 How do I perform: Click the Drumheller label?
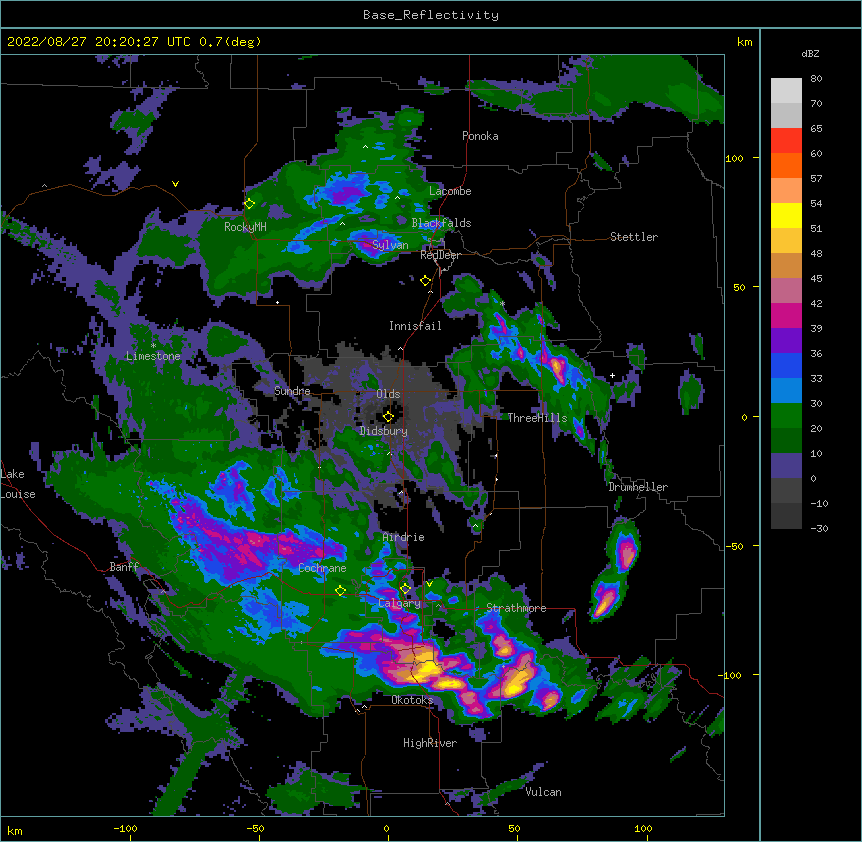(638, 487)
